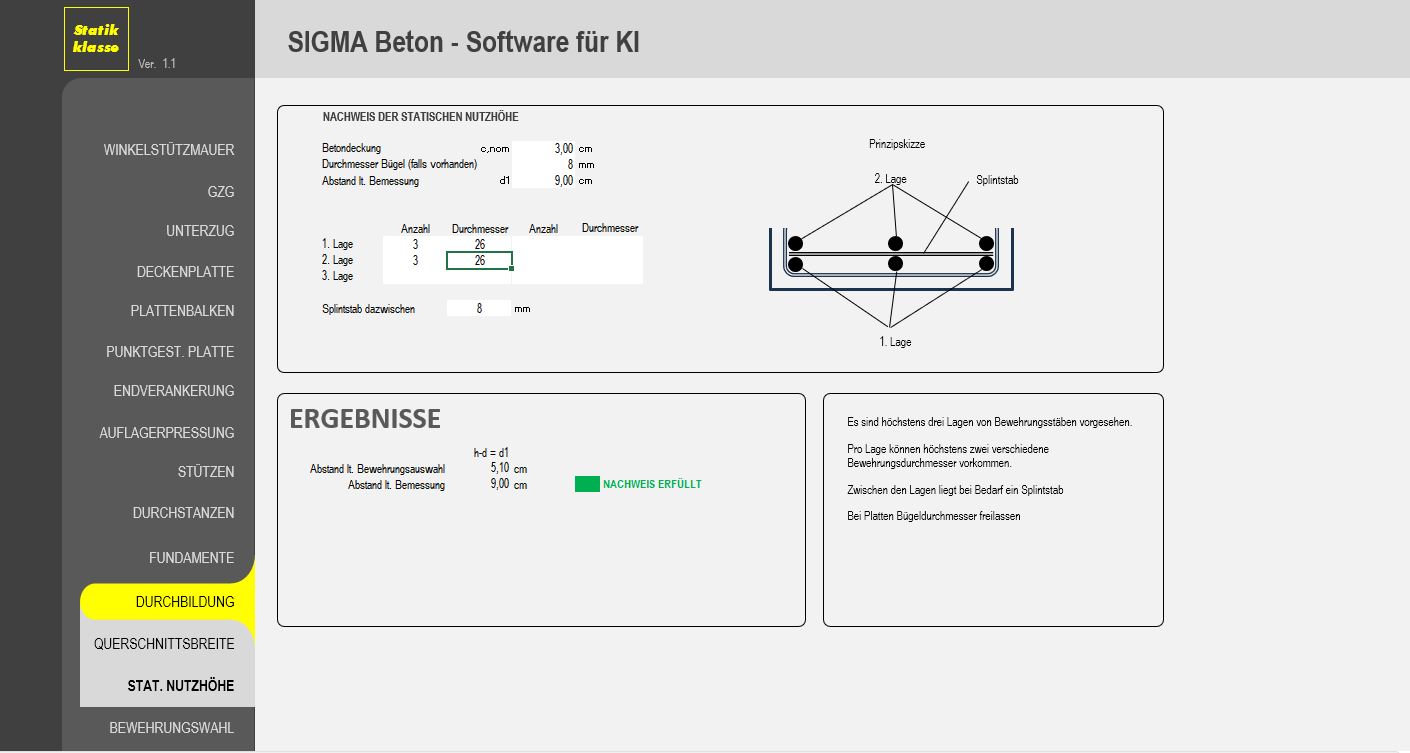Open the DECKENPLATTE page
This screenshot has height=753, width=1410.
click(185, 272)
